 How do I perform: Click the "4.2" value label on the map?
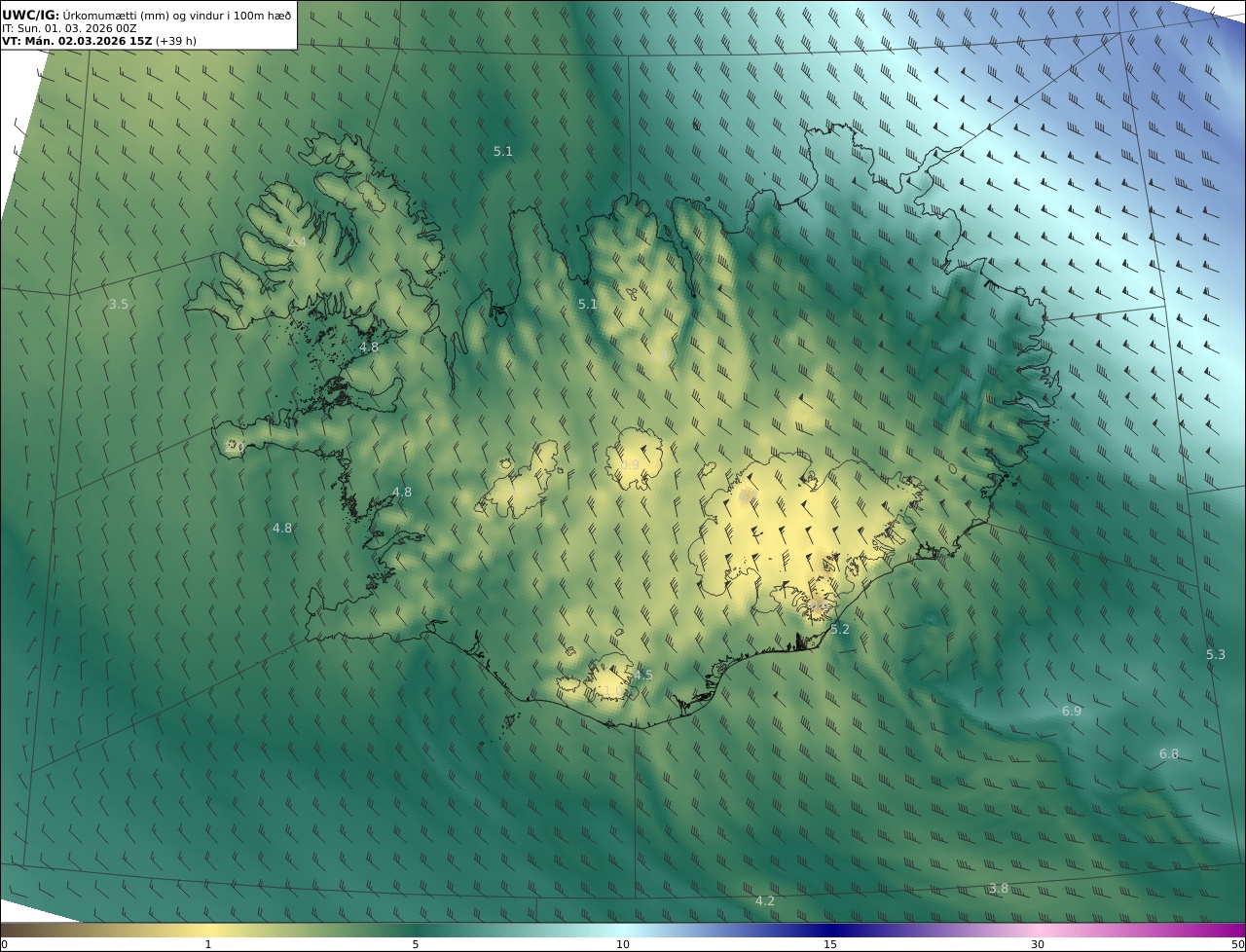click(x=765, y=901)
